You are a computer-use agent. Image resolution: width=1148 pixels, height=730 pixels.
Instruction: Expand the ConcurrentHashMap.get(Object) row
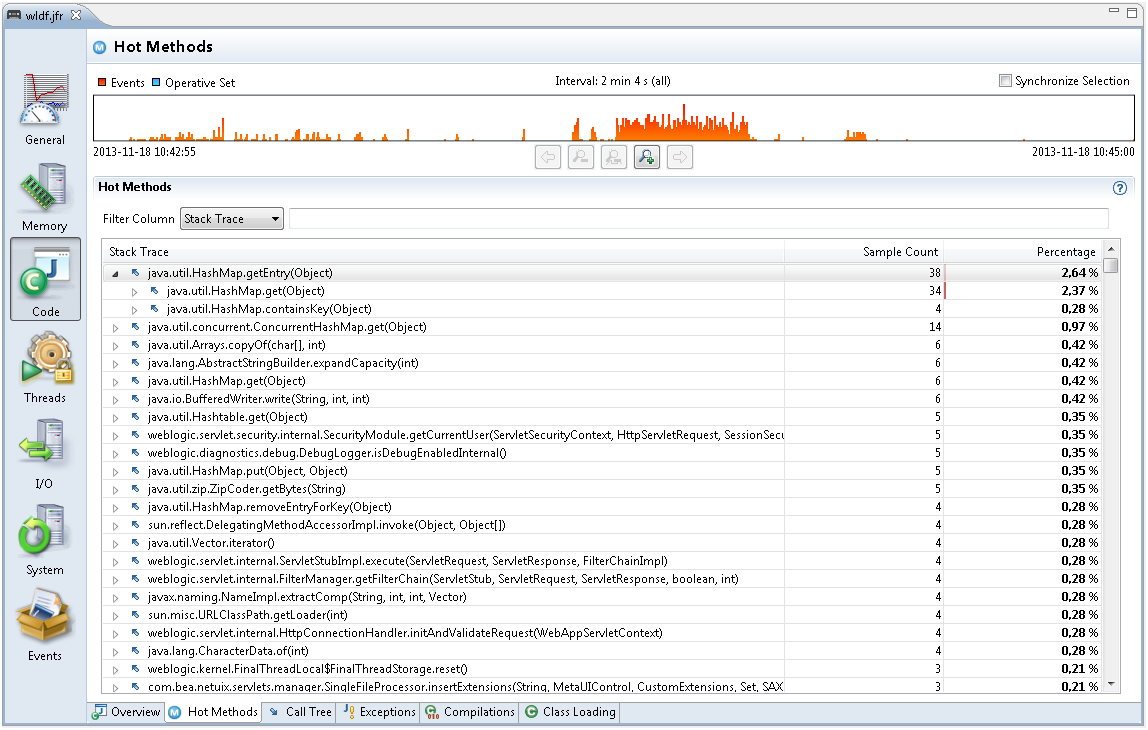(x=115, y=327)
